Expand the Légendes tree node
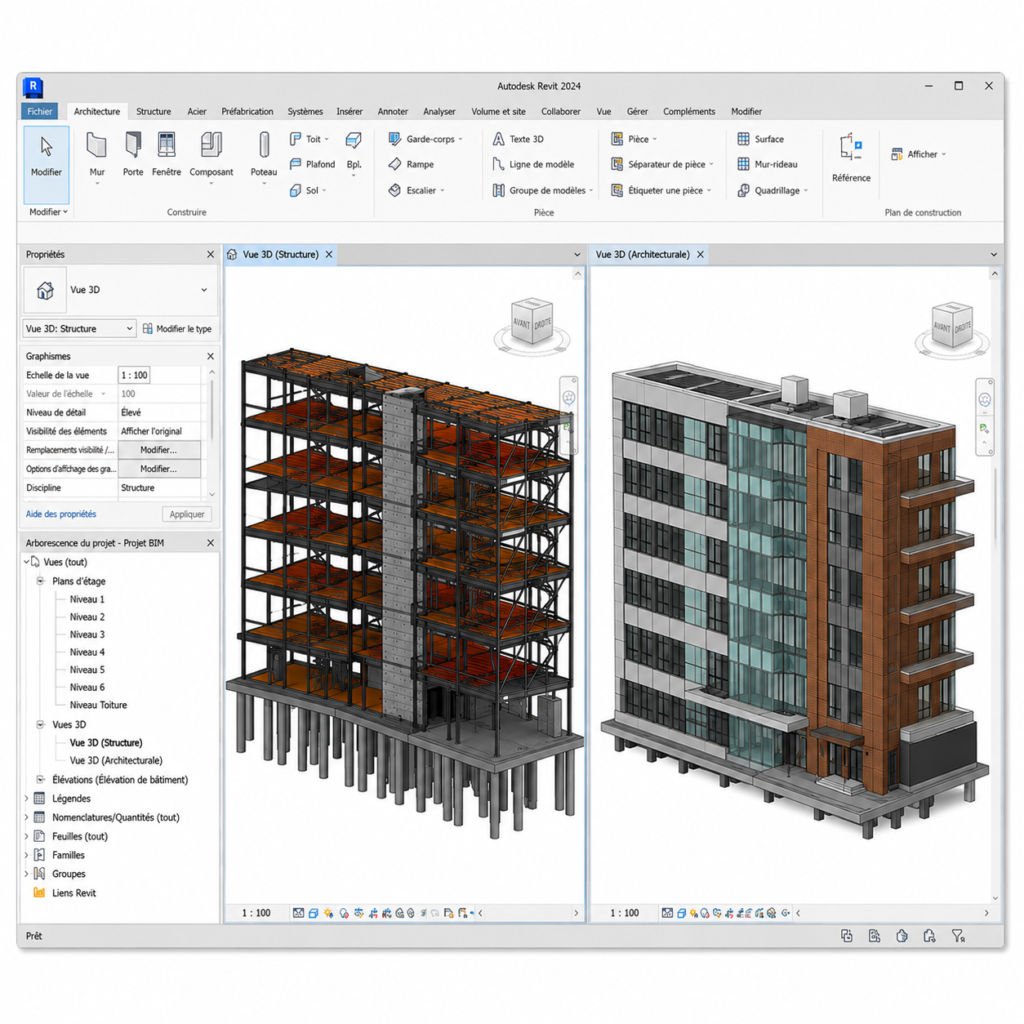The width and height of the screenshot is (1024, 1024). (x=27, y=798)
